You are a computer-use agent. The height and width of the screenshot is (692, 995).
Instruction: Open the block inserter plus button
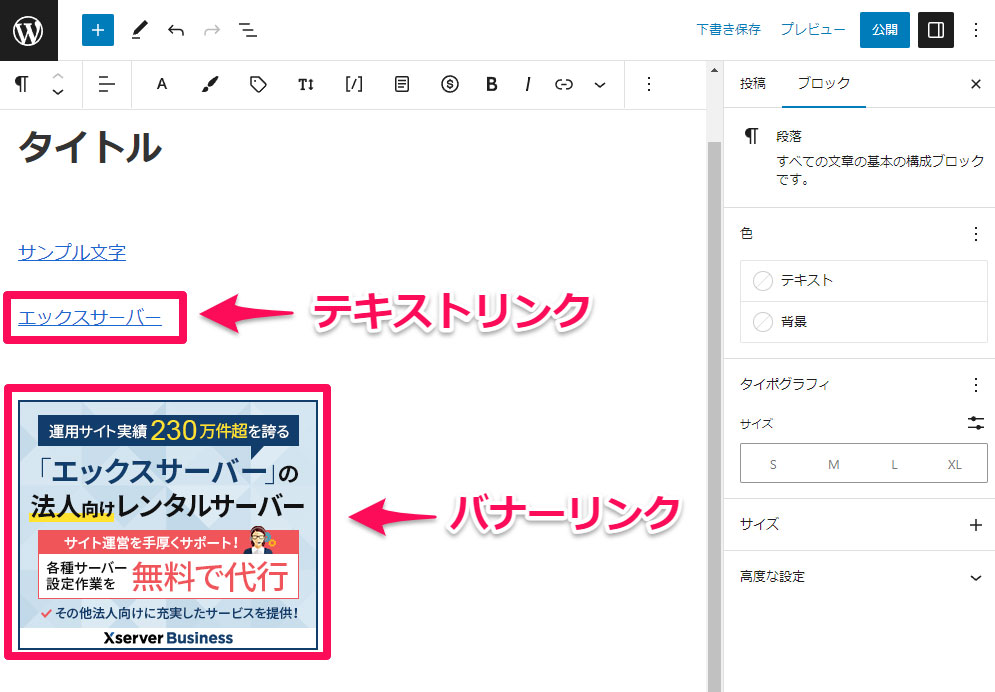tap(98, 30)
